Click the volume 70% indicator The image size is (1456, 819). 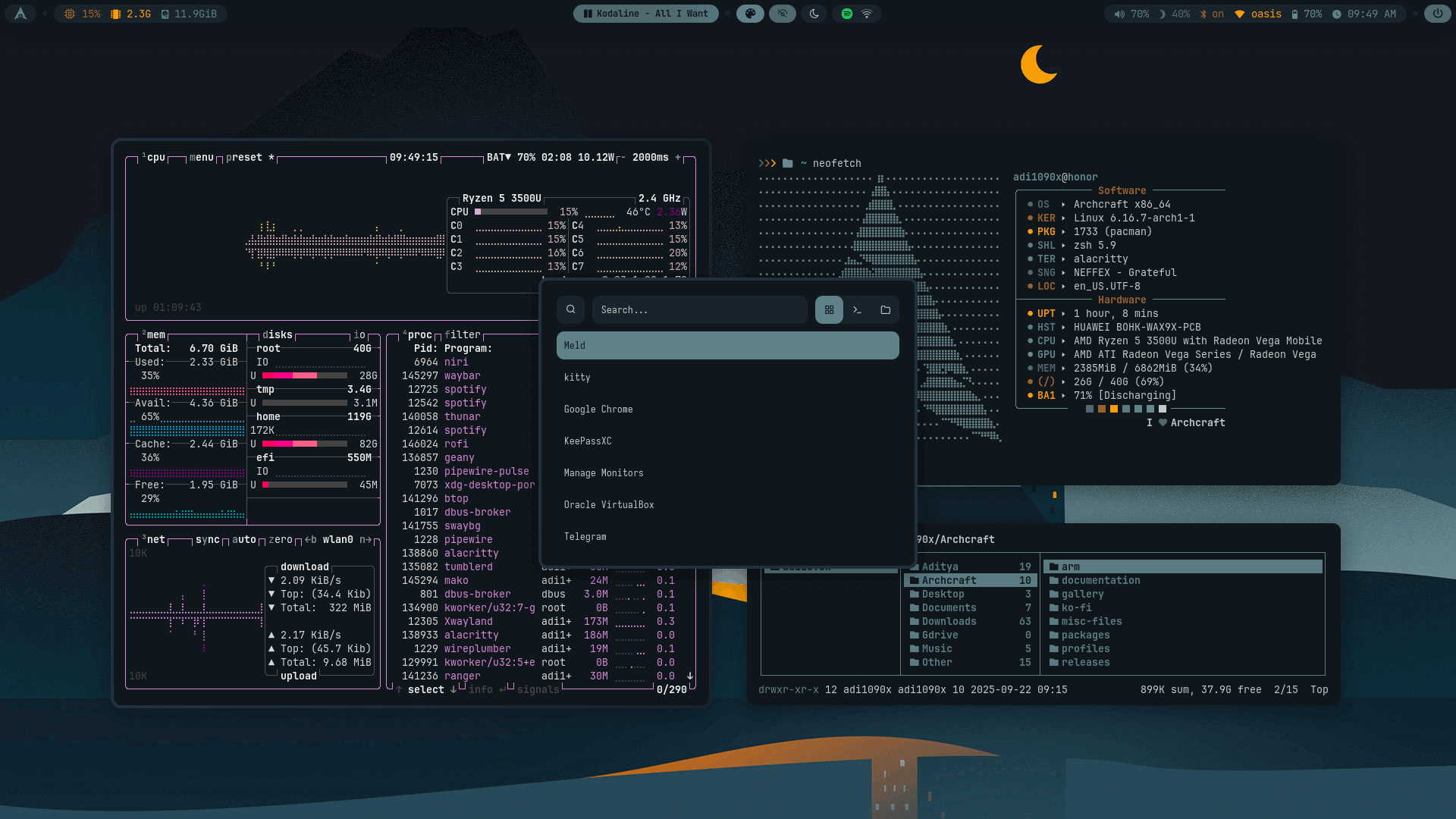coord(1131,14)
